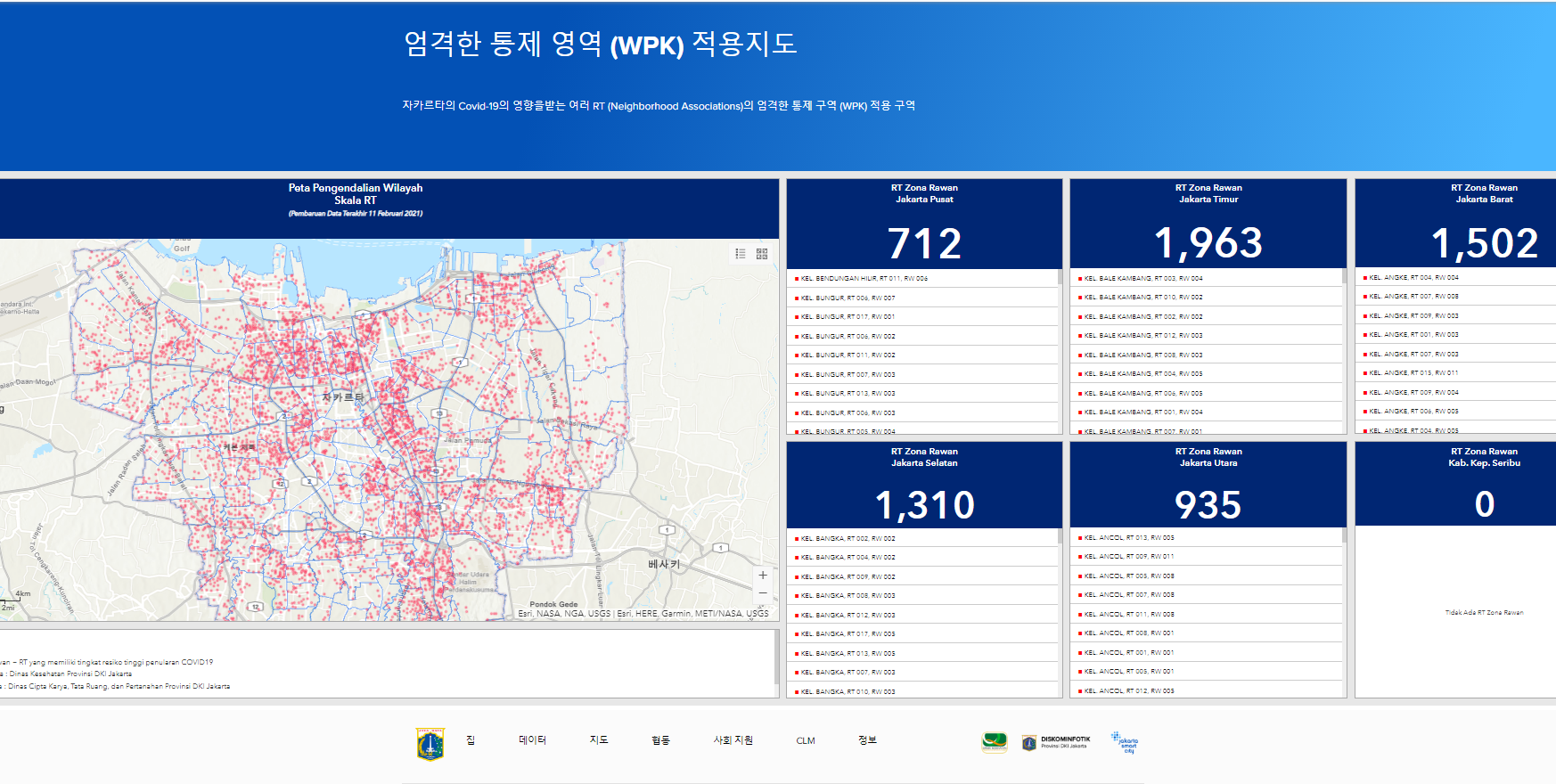Click the DISKOMINFOTIK logo

[1056, 742]
